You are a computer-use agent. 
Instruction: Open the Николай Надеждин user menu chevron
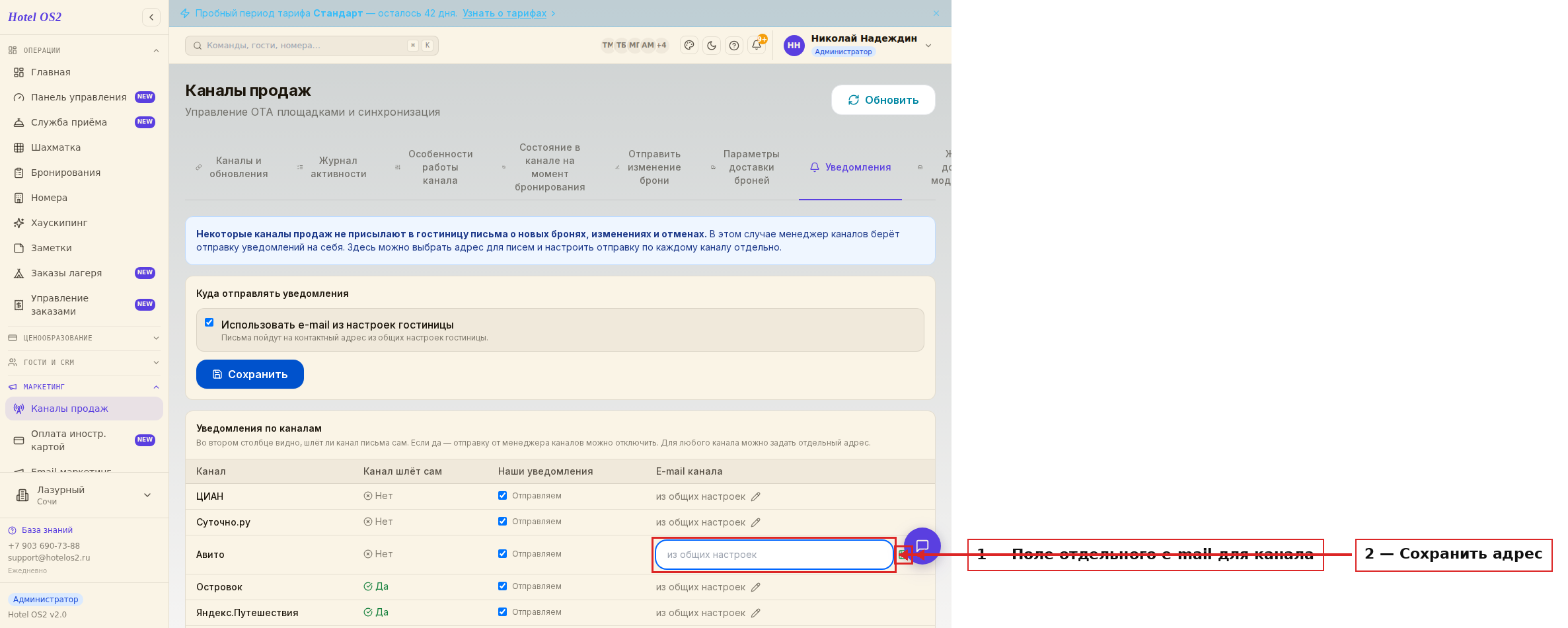coord(928,46)
